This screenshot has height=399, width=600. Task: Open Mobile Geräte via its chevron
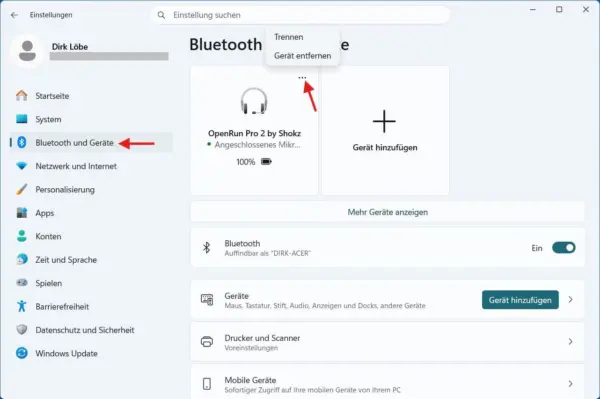pos(571,384)
